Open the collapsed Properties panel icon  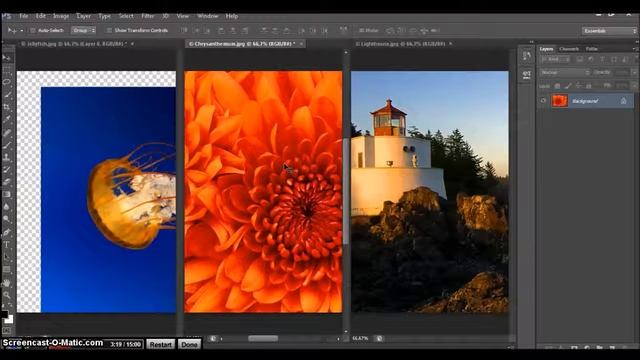point(527,74)
